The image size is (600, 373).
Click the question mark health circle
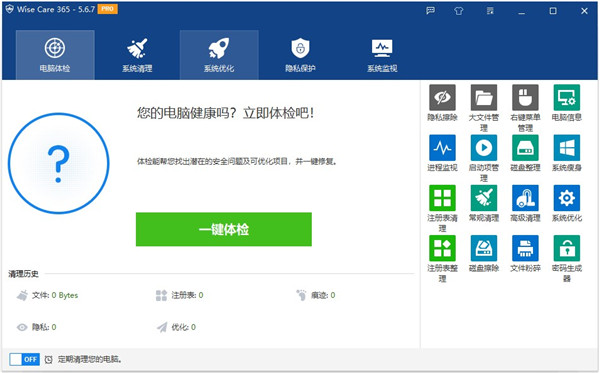tap(58, 163)
